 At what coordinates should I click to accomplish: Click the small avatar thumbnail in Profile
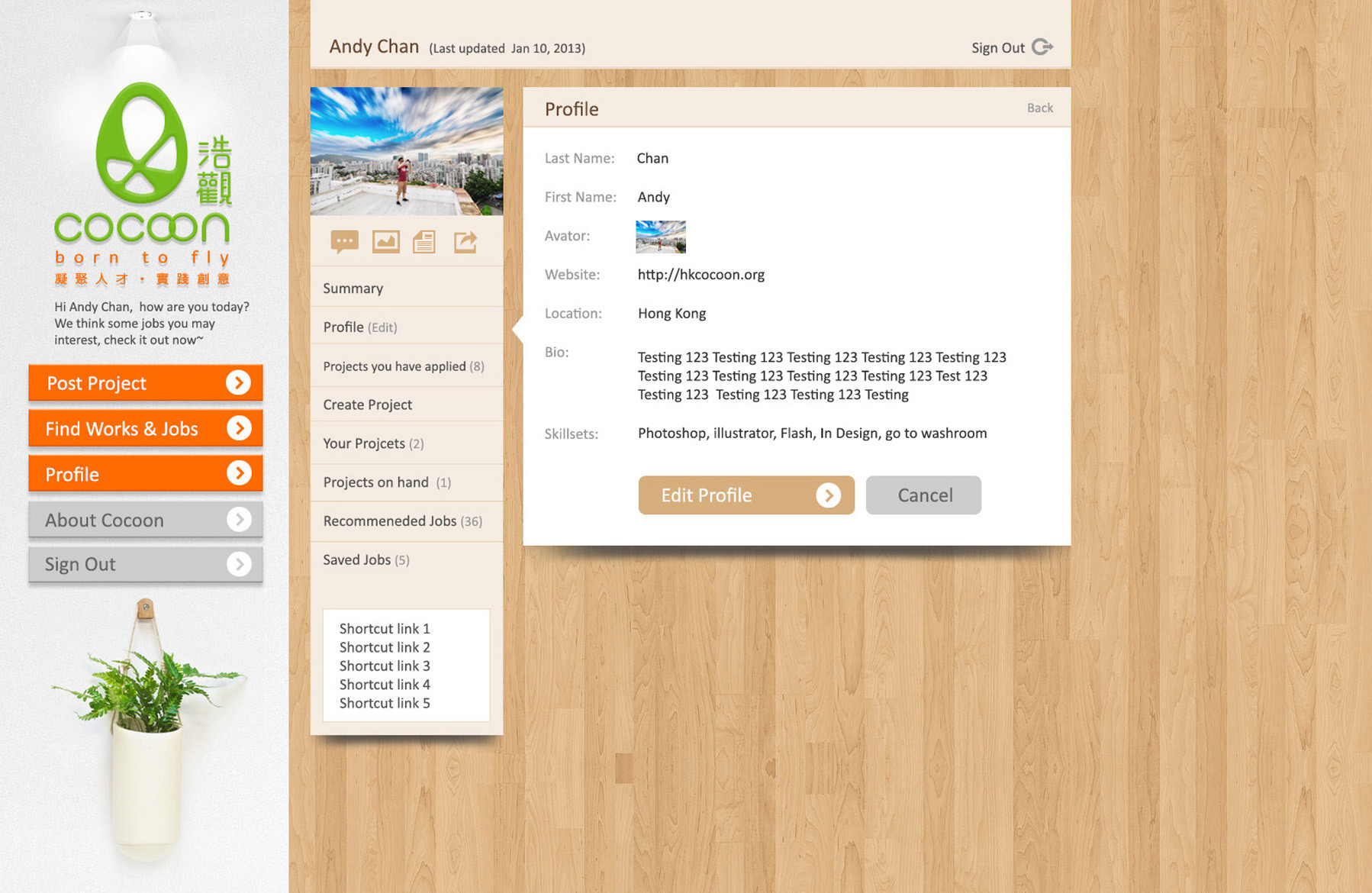point(661,237)
